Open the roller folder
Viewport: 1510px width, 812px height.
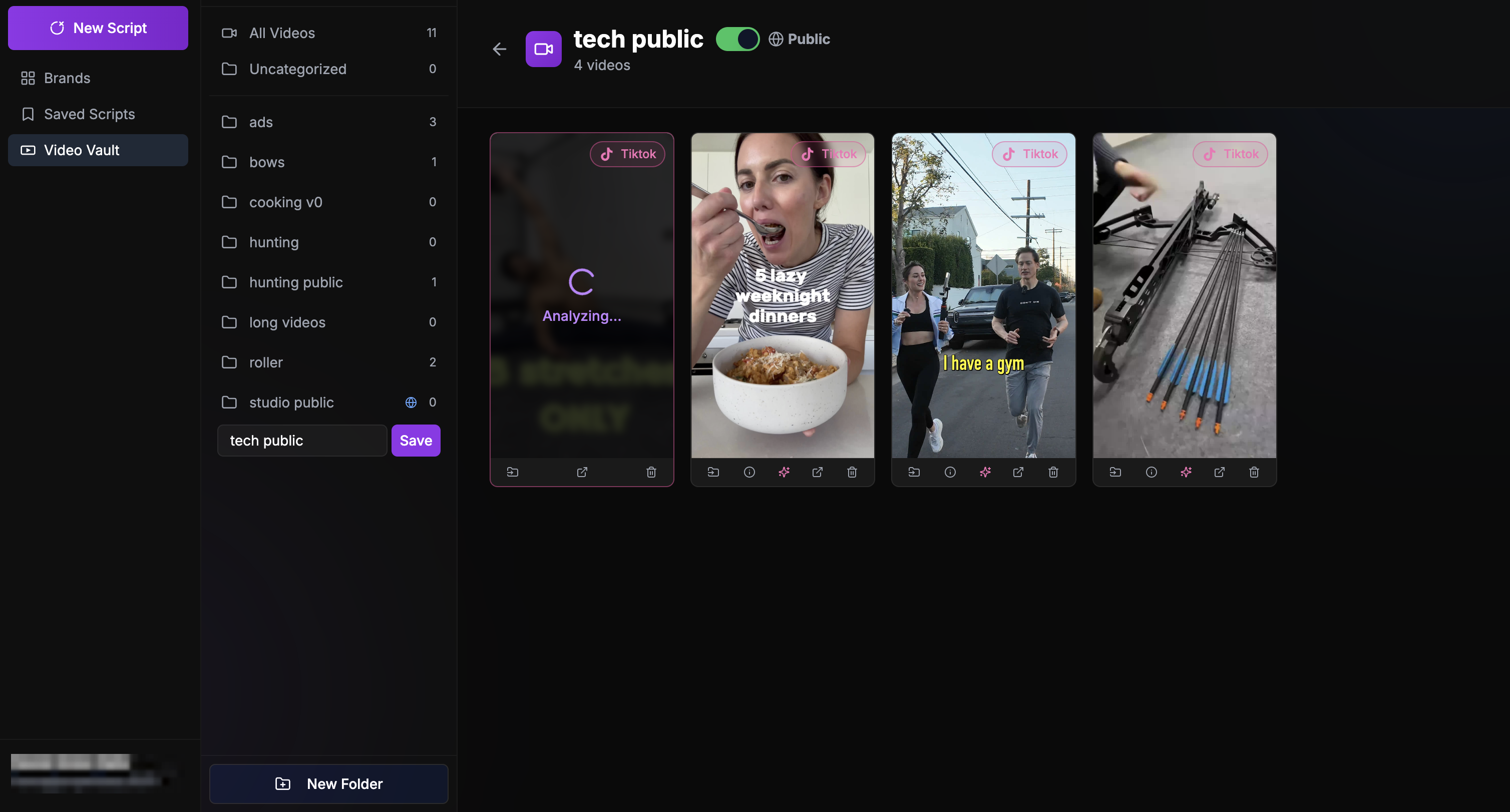[x=265, y=362]
